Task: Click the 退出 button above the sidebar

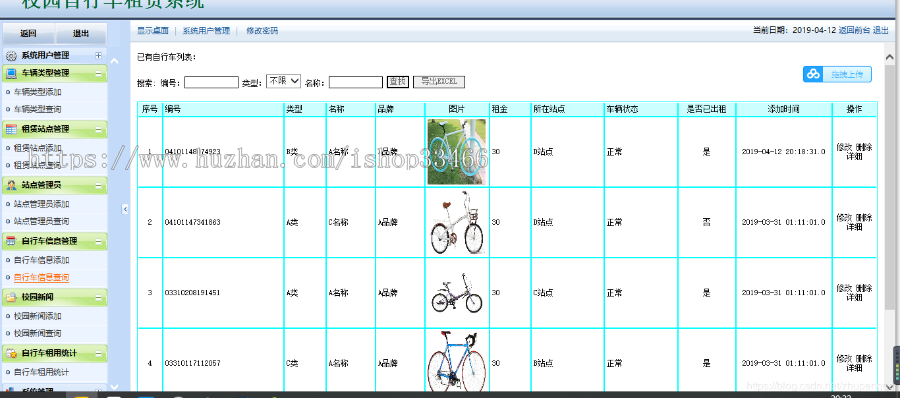Action: (x=81, y=34)
